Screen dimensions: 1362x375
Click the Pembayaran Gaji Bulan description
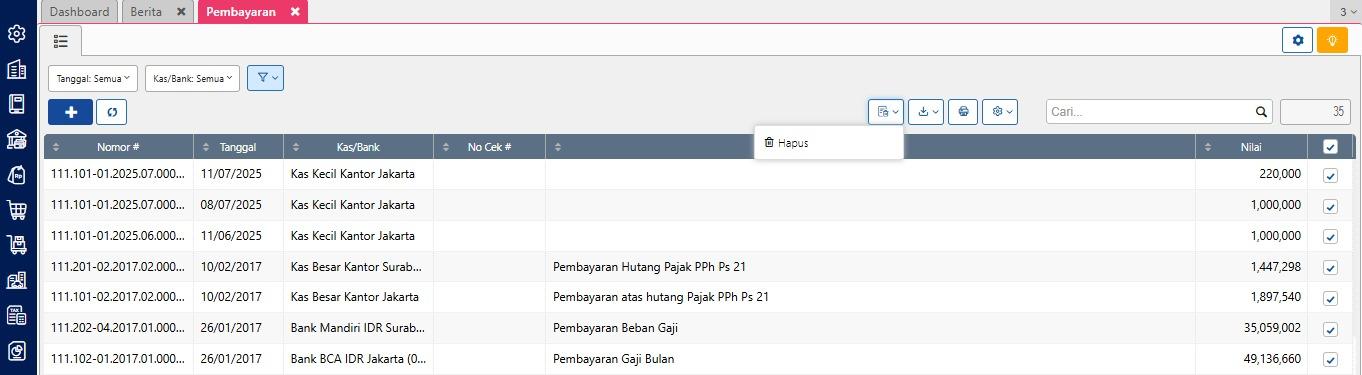point(614,360)
